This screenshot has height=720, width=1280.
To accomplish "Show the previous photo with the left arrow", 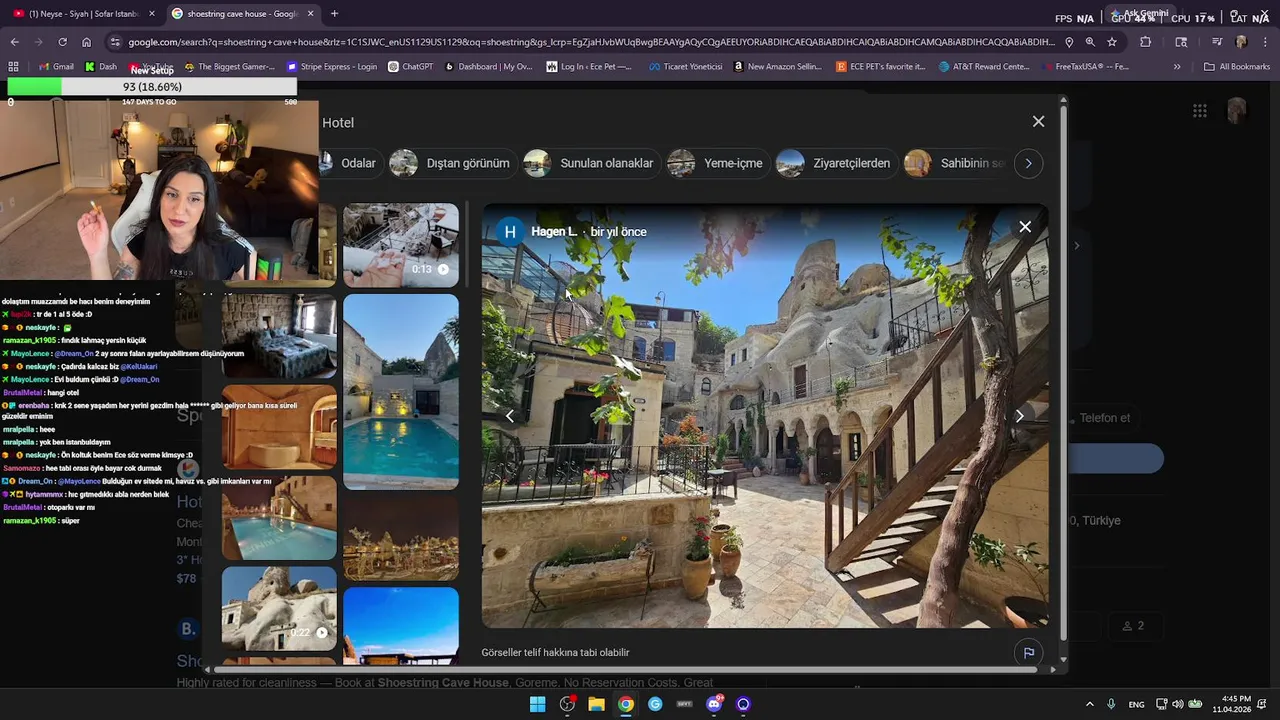I will 509,416.
